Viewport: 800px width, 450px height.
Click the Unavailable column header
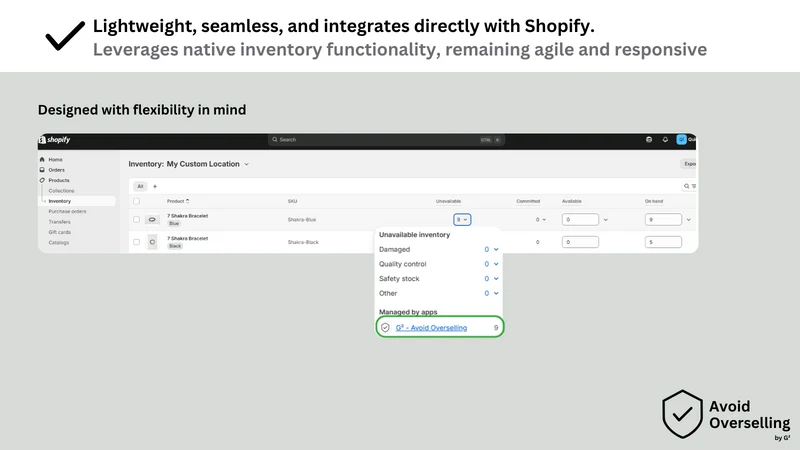(448, 201)
